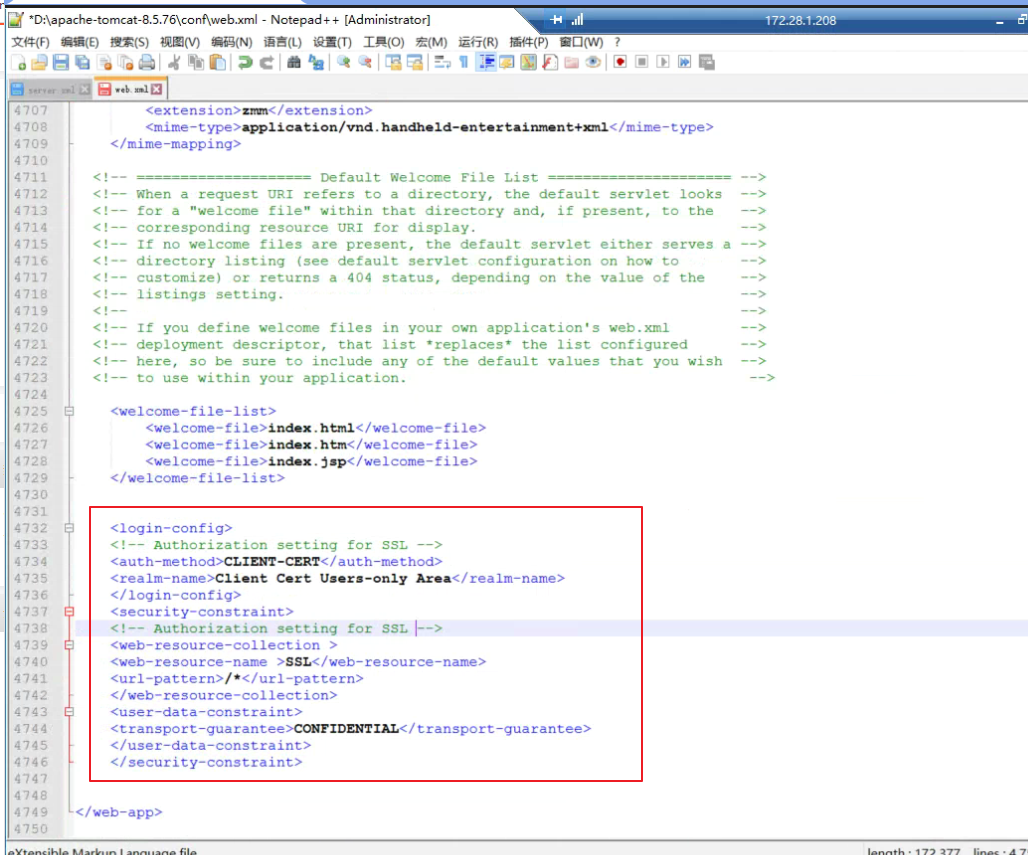Open the 插件(P) menu
Viewport: 1028px width, 855px height.
click(528, 42)
